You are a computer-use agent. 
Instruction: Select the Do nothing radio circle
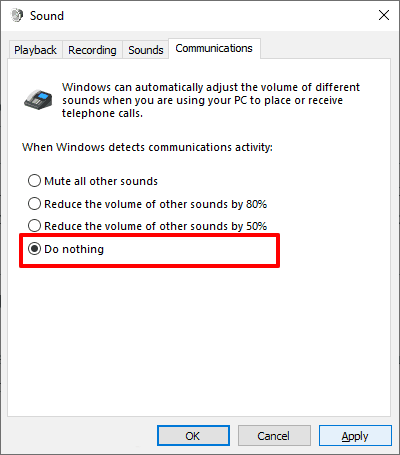click(x=34, y=249)
